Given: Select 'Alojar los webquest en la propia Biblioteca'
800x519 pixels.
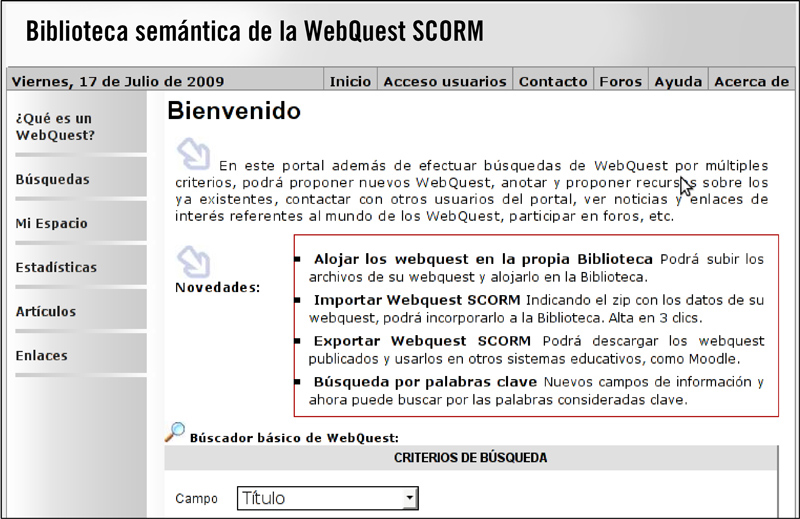Looking at the screenshot, I should coord(483,259).
